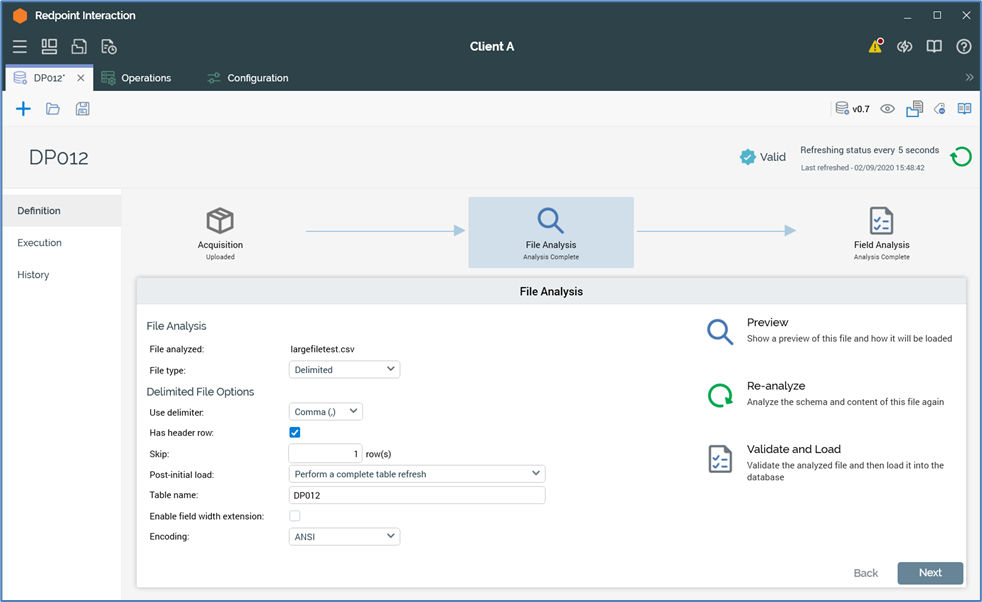Image resolution: width=982 pixels, height=602 pixels.
Task: Click the Validate and Load link
Action: pyautogui.click(x=793, y=450)
